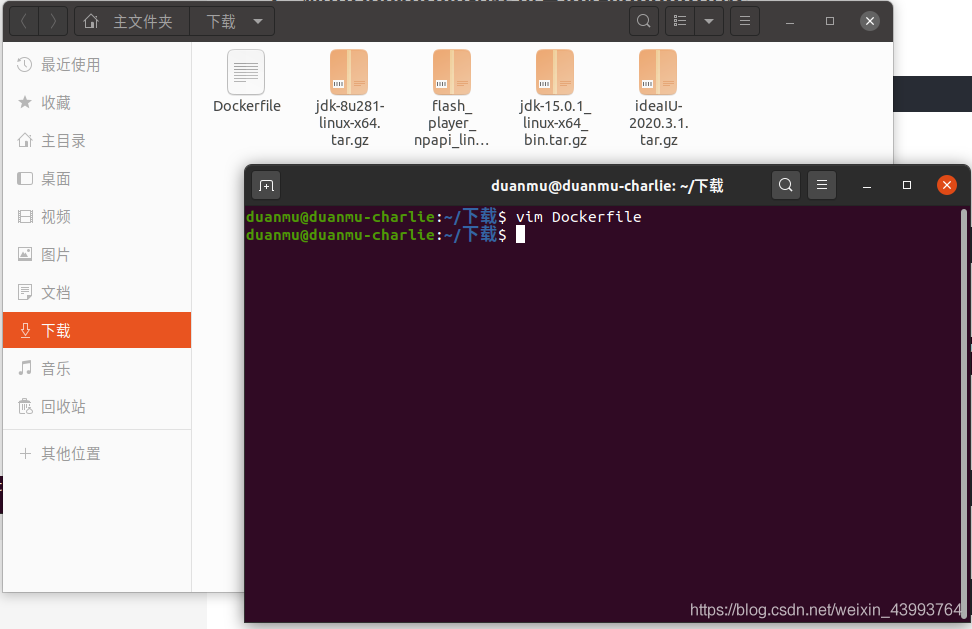This screenshot has width=972, height=629.
Task: Open 最近使用 recent files in sidebar
Action: point(97,64)
